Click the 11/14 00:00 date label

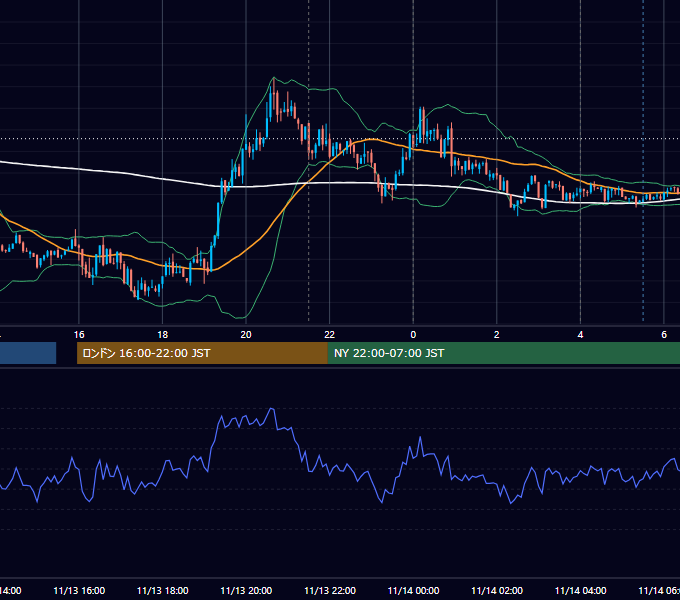click(413, 591)
